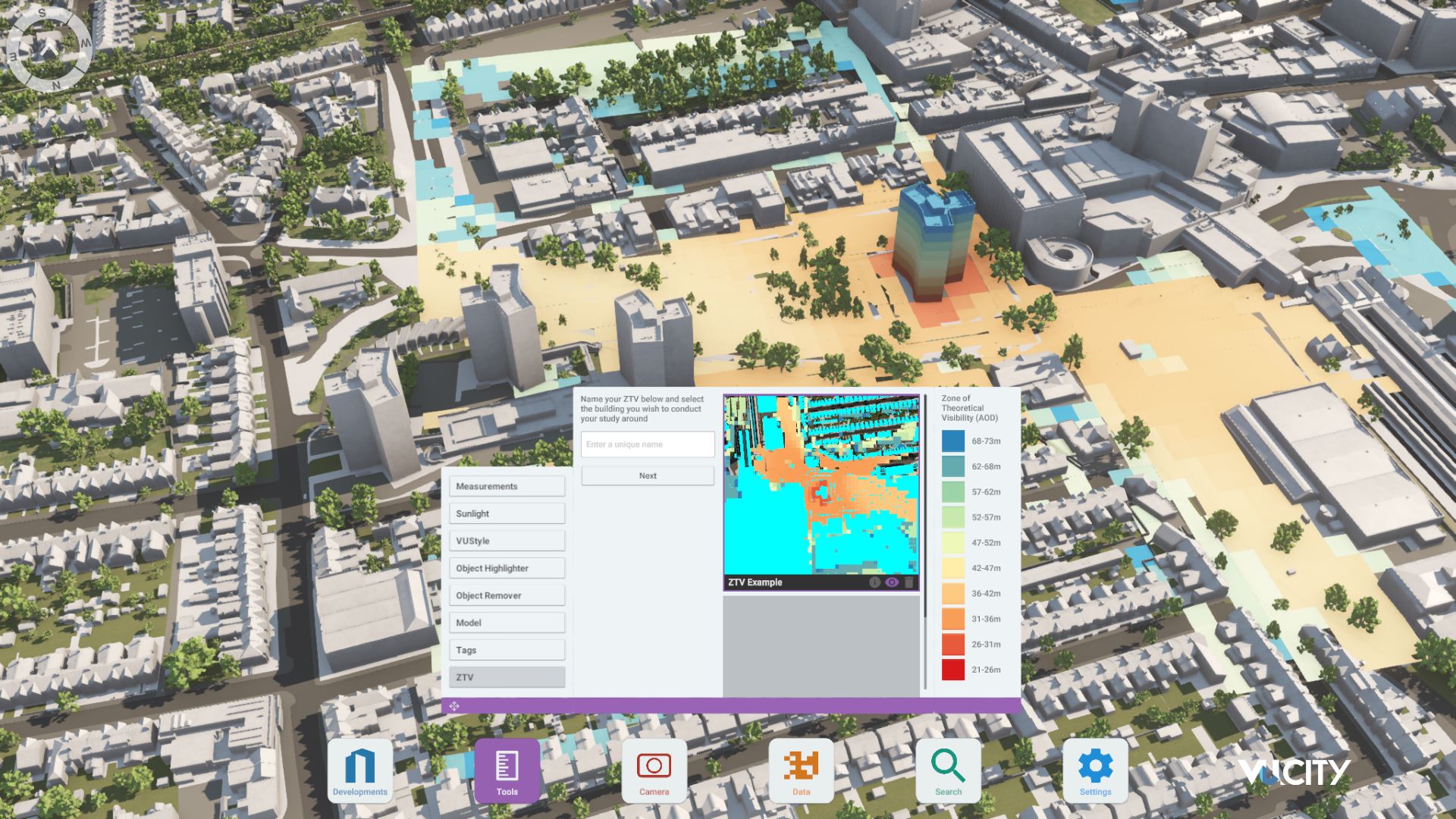Screen dimensions: 1456x819
Task: Switch to the Developments panel
Action: [x=360, y=770]
